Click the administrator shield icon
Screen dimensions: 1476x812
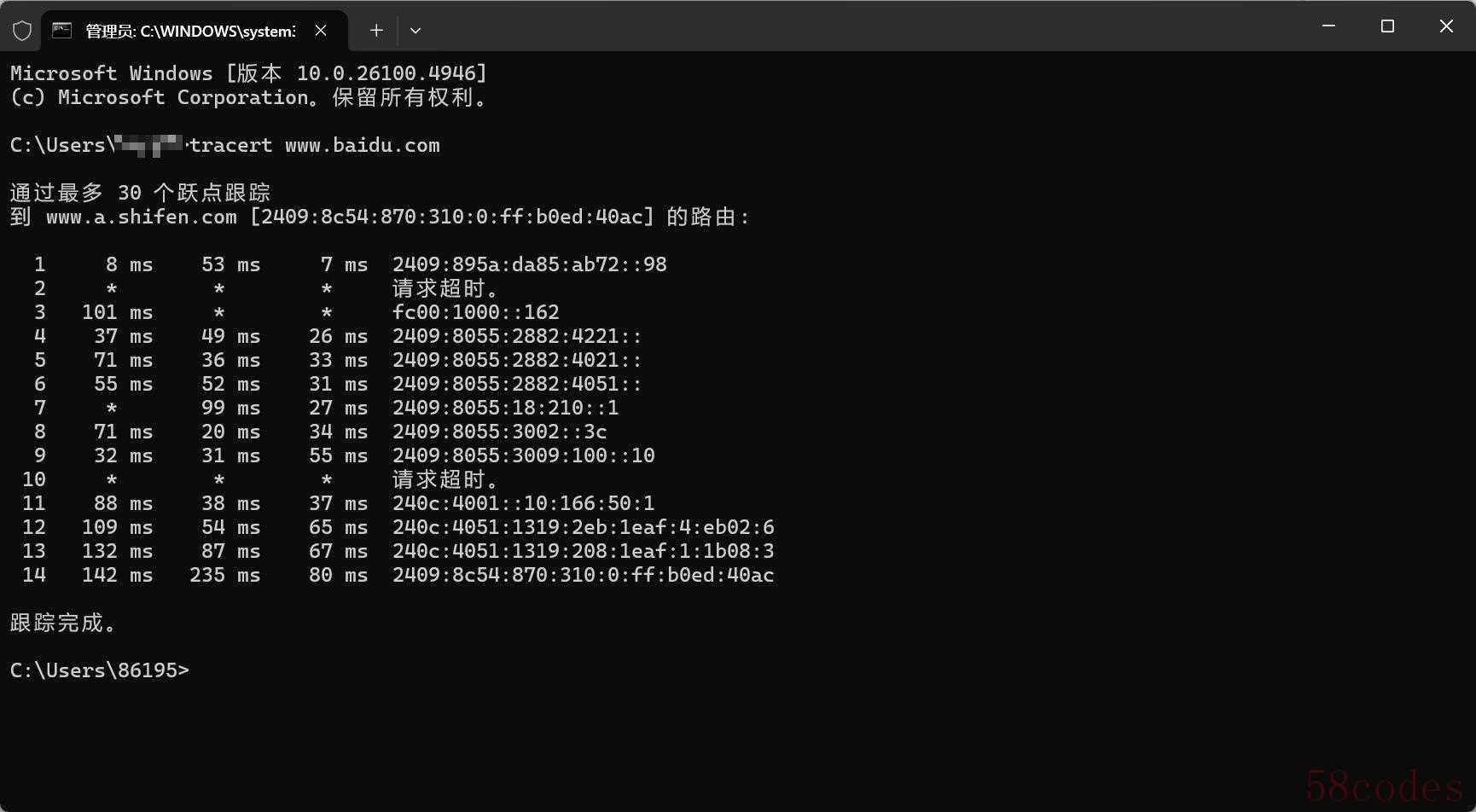click(22, 32)
